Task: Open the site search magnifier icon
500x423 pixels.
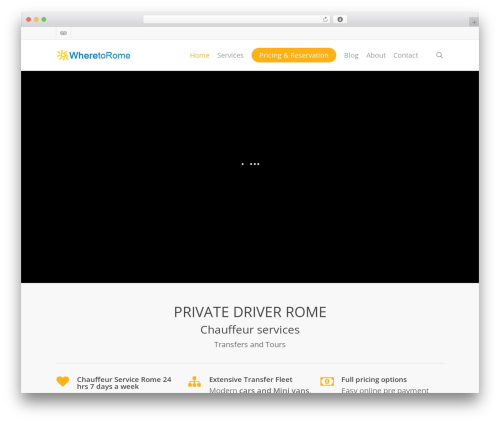Action: tap(439, 55)
